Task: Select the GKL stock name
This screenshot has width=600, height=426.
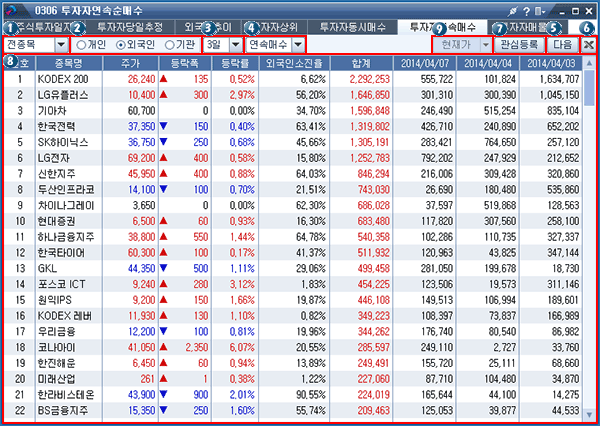Action: (x=47, y=269)
